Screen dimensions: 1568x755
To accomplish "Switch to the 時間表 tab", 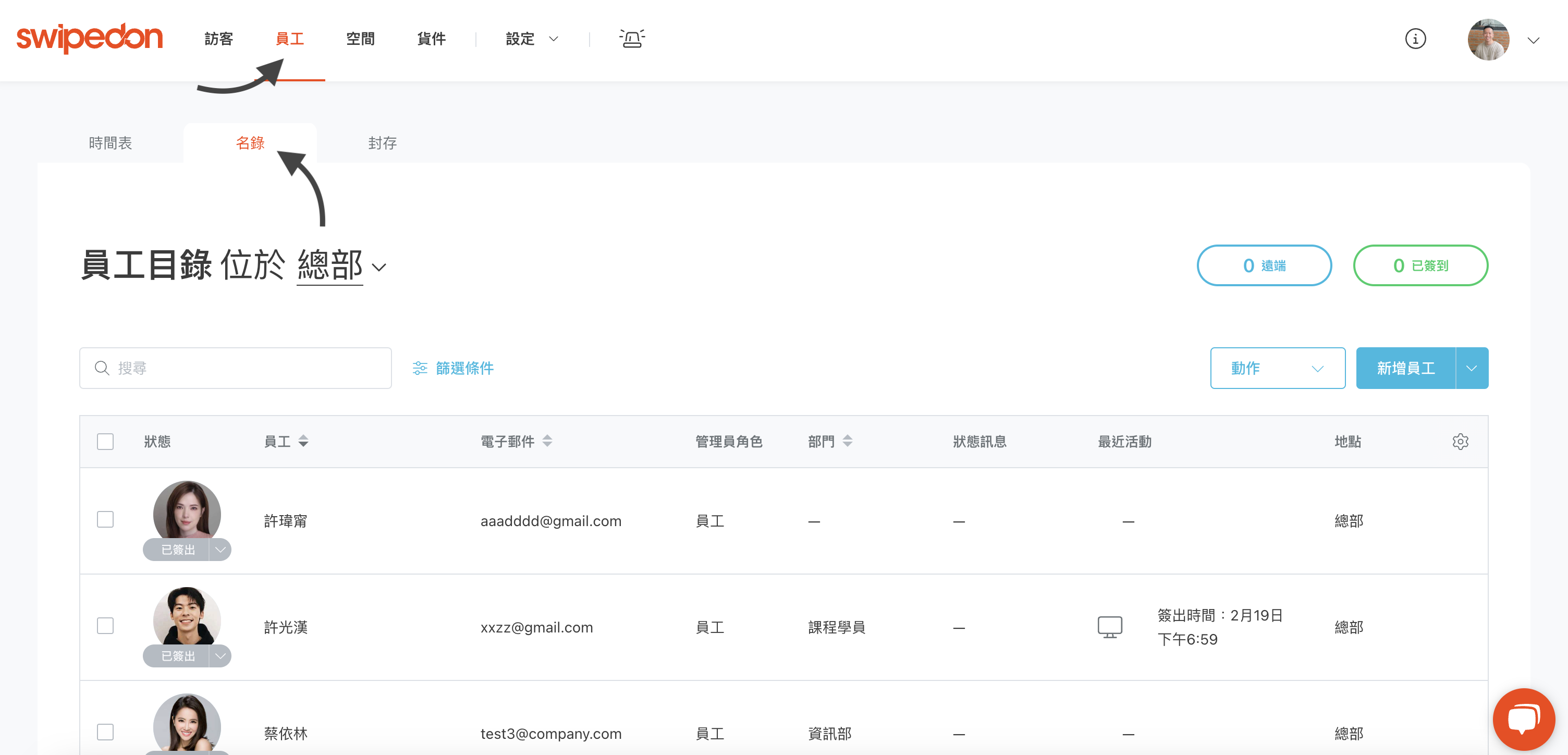I will [x=110, y=143].
